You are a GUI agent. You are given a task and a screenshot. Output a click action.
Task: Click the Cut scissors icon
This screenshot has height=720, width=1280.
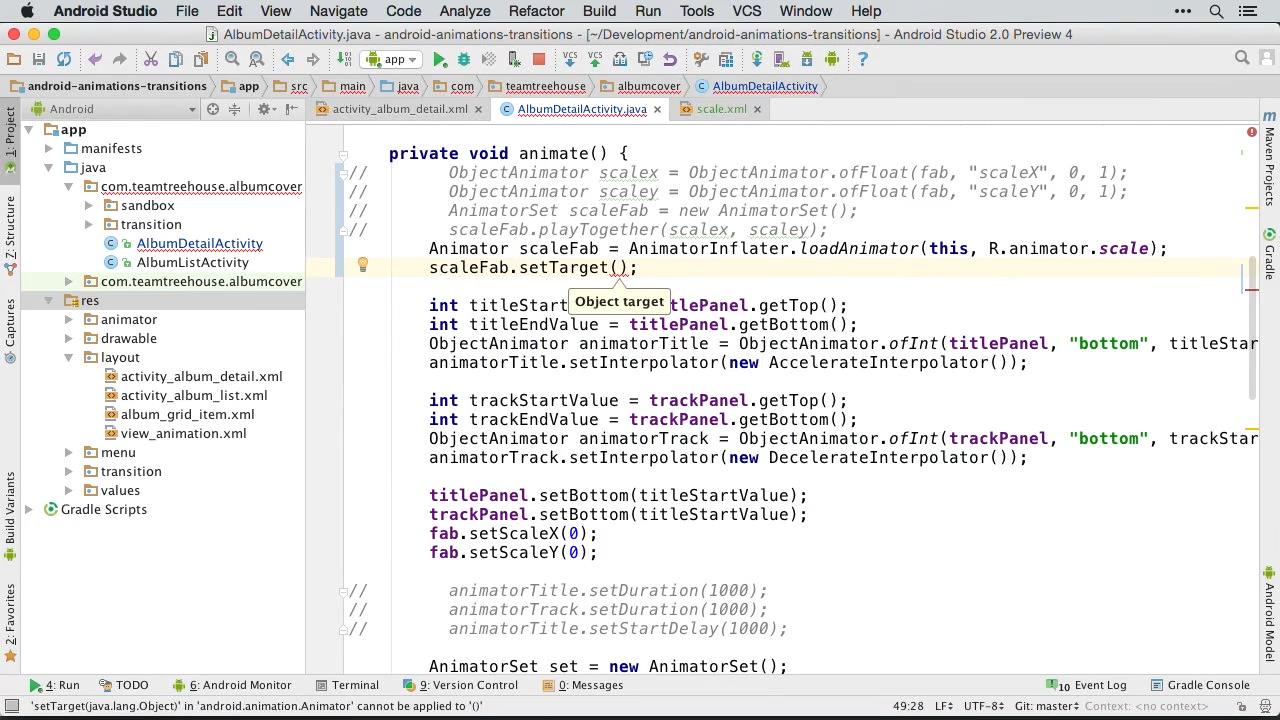point(151,59)
